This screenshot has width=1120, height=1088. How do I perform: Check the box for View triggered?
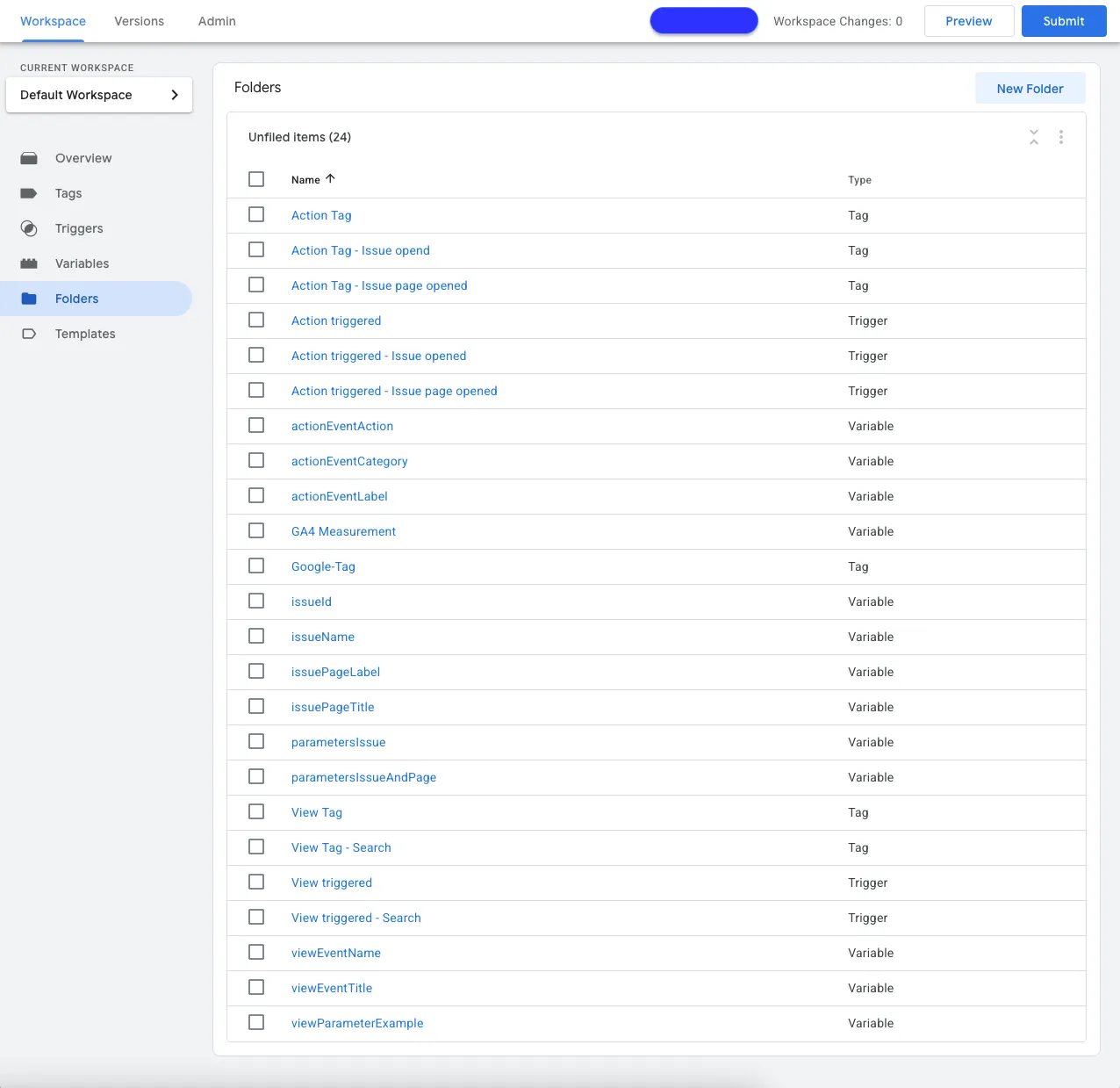pos(256,882)
